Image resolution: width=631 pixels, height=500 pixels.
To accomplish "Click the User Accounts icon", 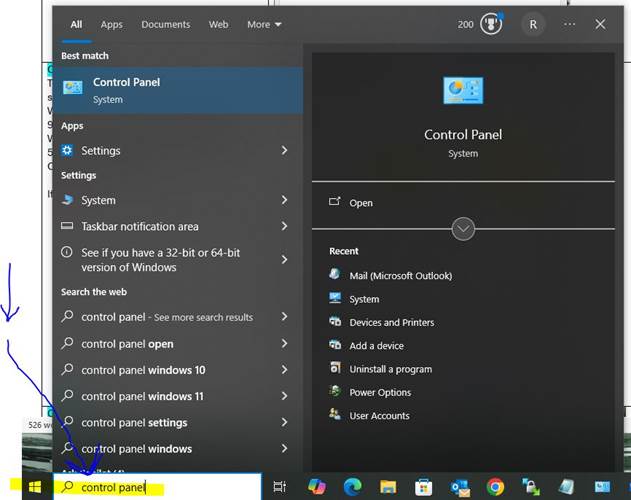I will click(334, 414).
